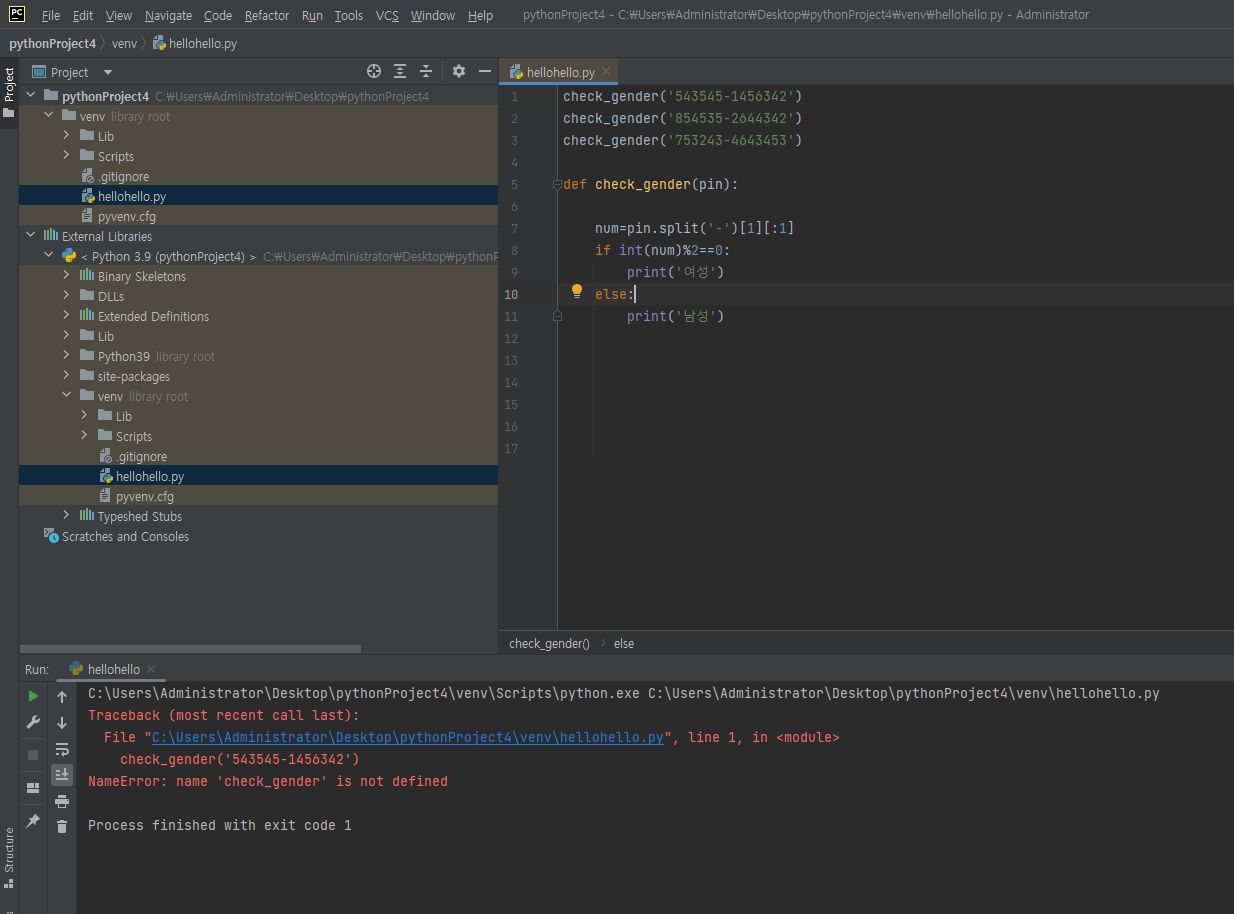Expand Typeshed Stubs node
1234x914 pixels.
tap(66, 516)
